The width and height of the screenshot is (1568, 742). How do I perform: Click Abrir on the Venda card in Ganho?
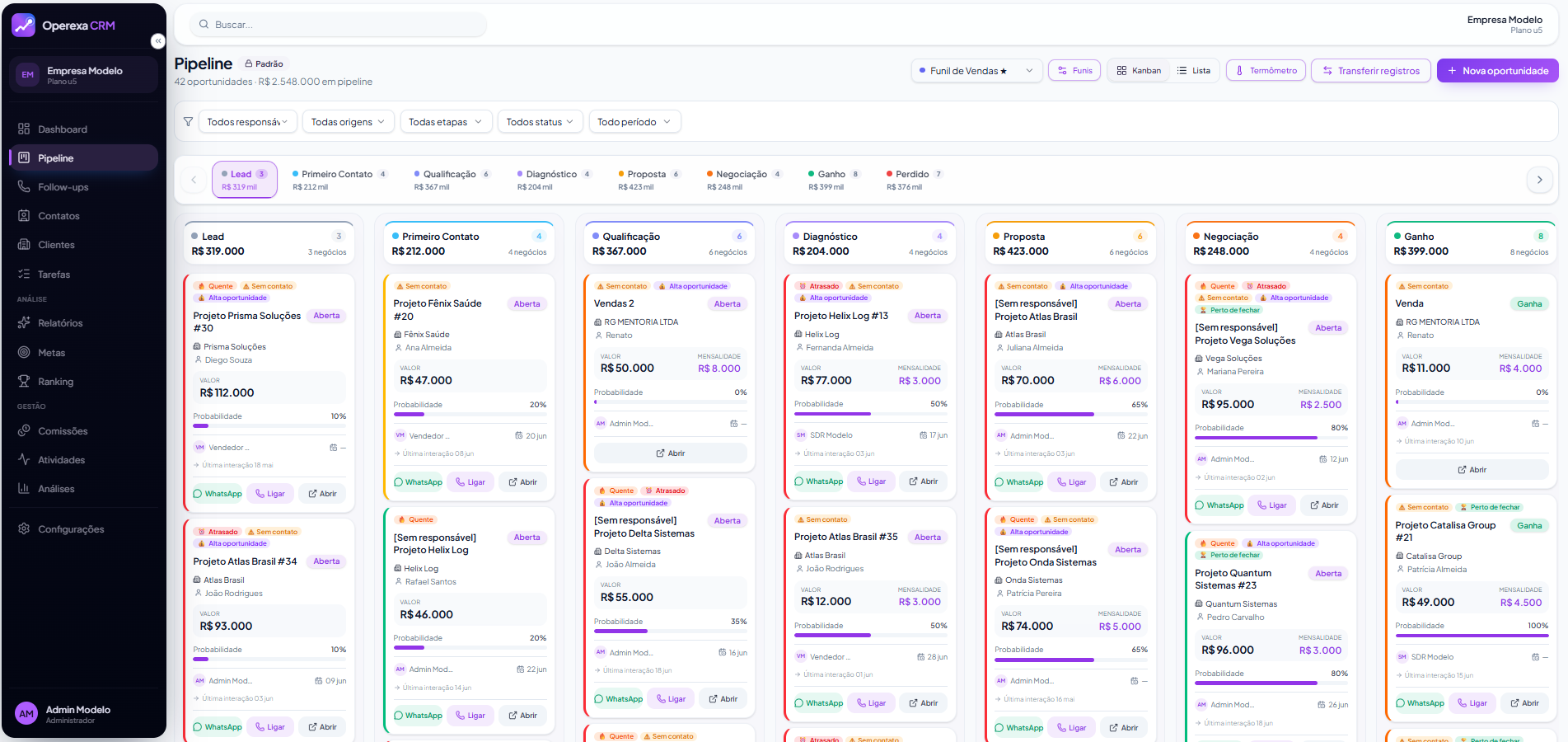pyautogui.click(x=1472, y=470)
